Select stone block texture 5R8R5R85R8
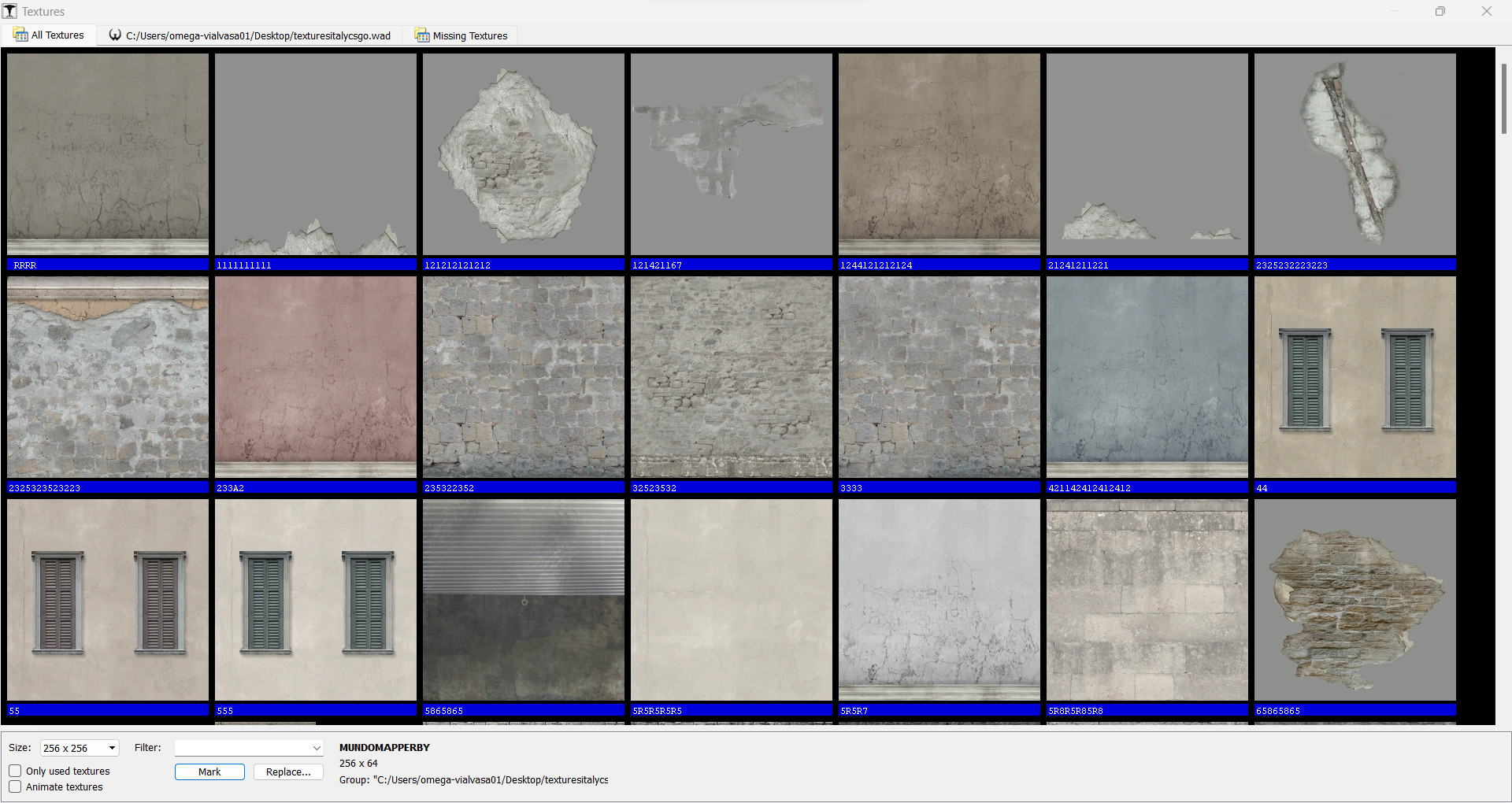Screen dimensions: 1512x803 (x=1147, y=600)
